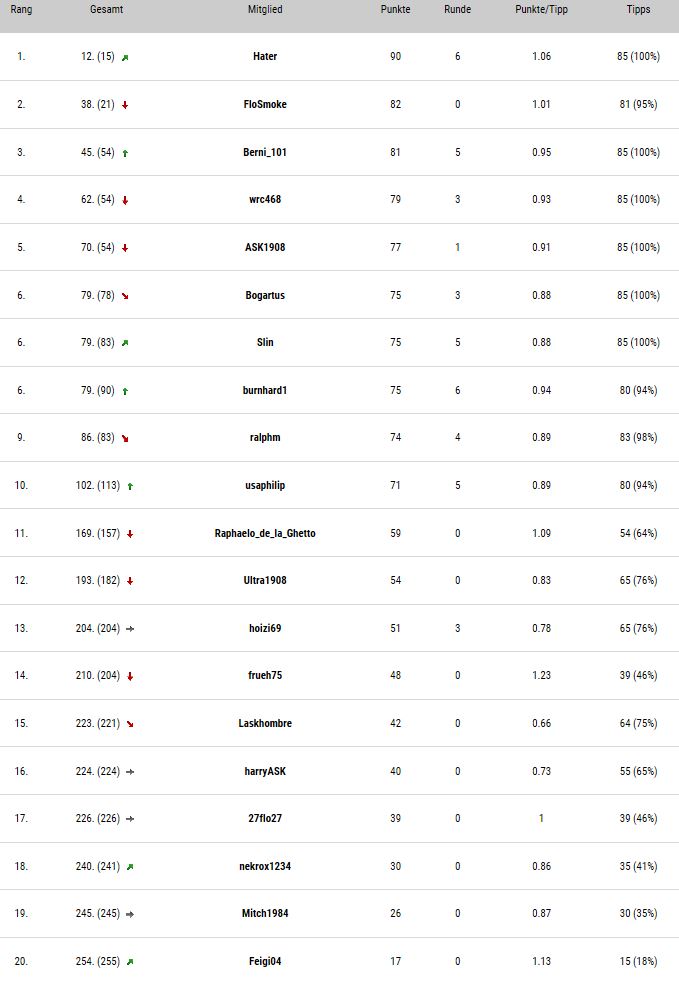Open member profile Hater
679x981 pixels.
click(x=265, y=56)
